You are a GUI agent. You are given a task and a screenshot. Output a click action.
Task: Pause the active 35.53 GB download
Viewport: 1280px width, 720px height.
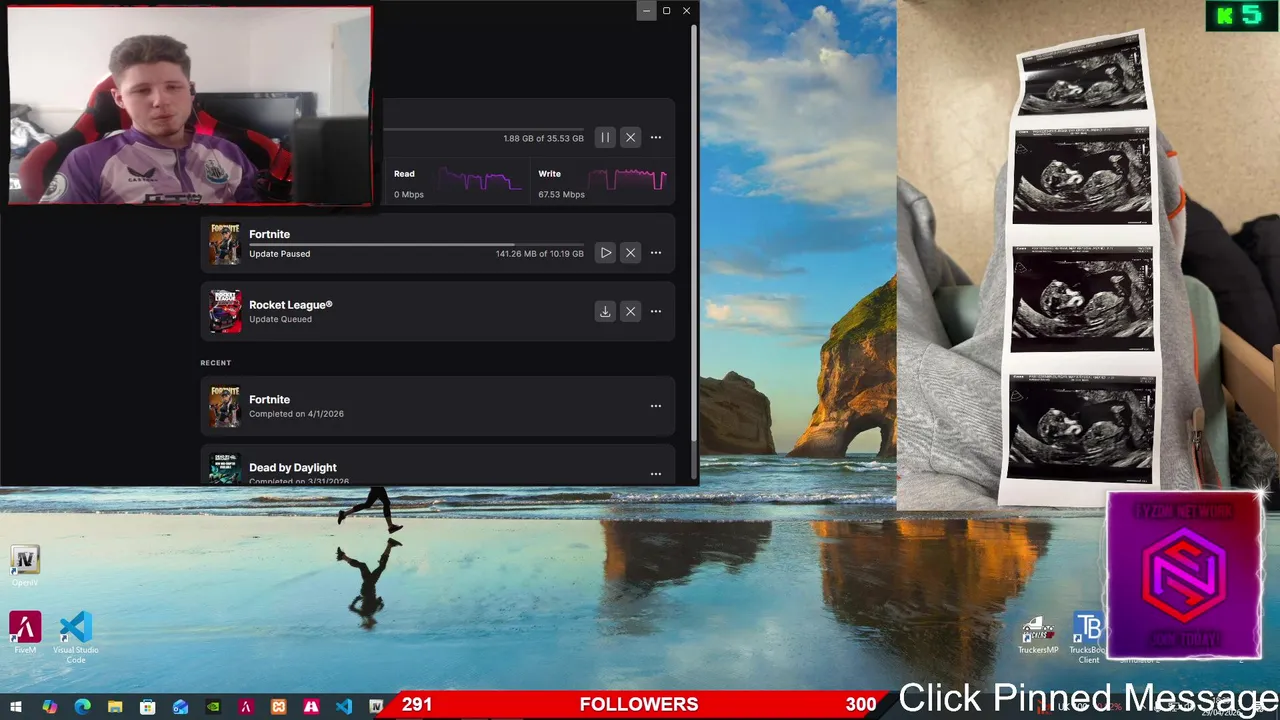pos(605,137)
